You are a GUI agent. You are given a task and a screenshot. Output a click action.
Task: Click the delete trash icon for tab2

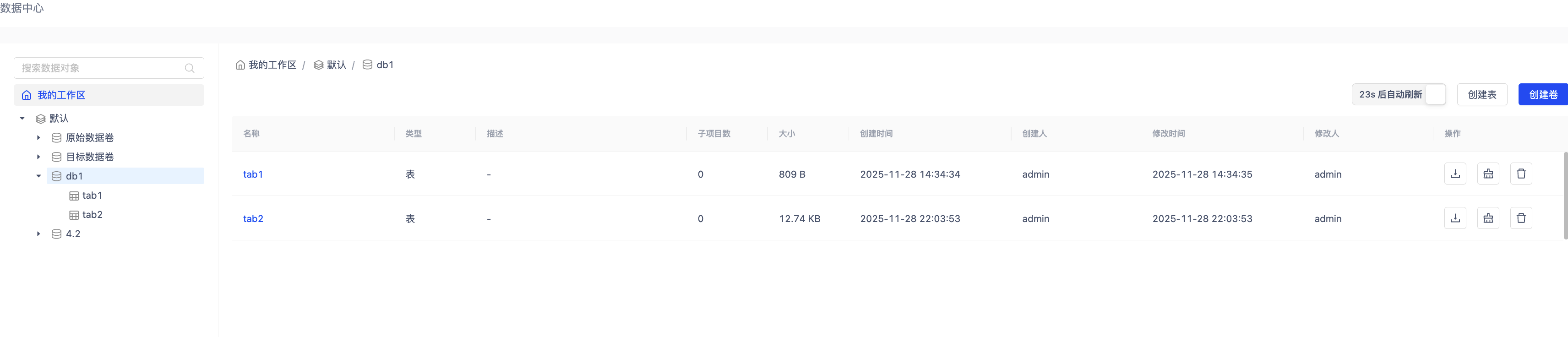(x=1520, y=218)
